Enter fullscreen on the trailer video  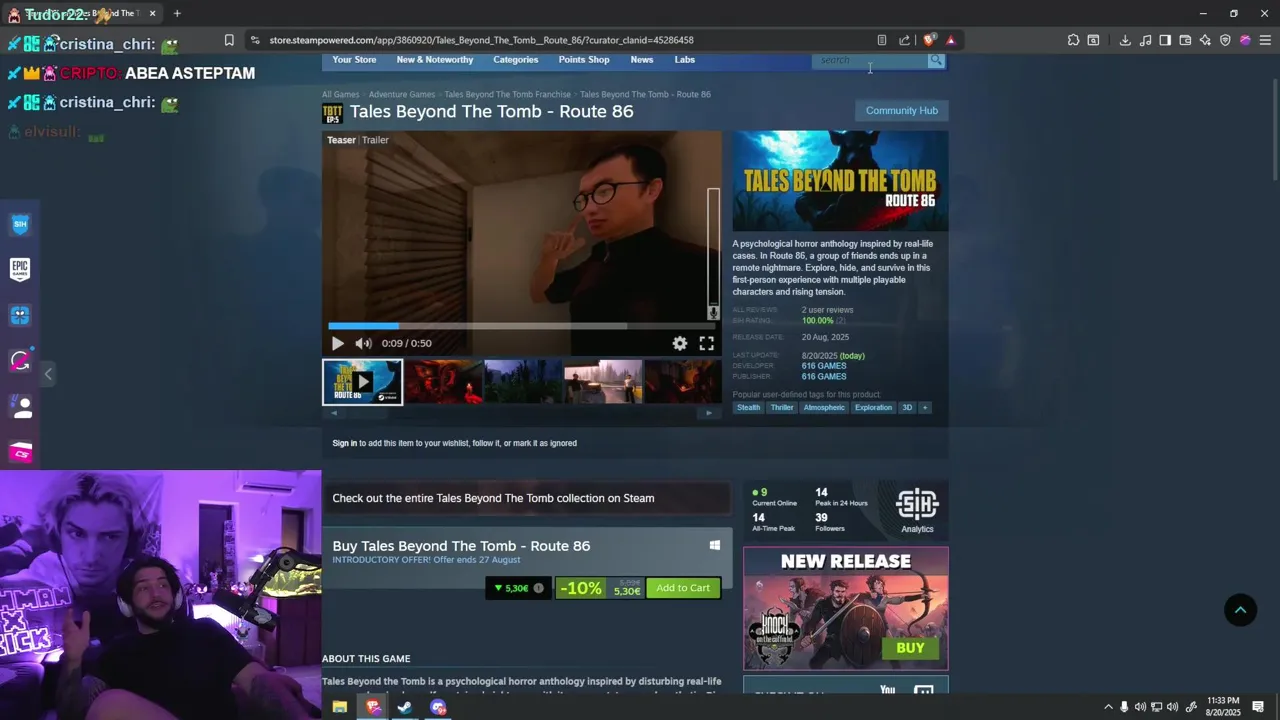706,343
